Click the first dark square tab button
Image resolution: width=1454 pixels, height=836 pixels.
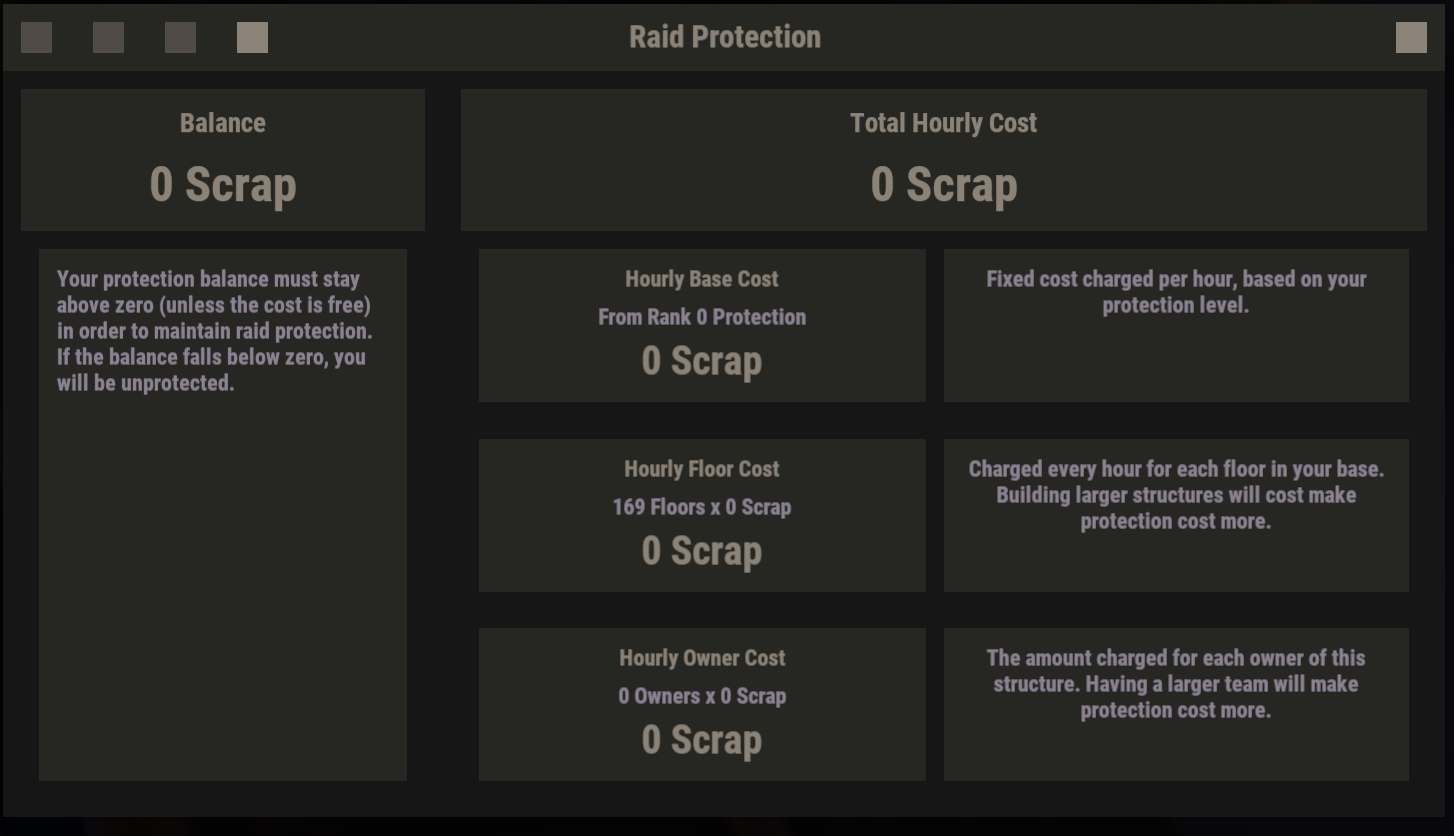[37, 38]
